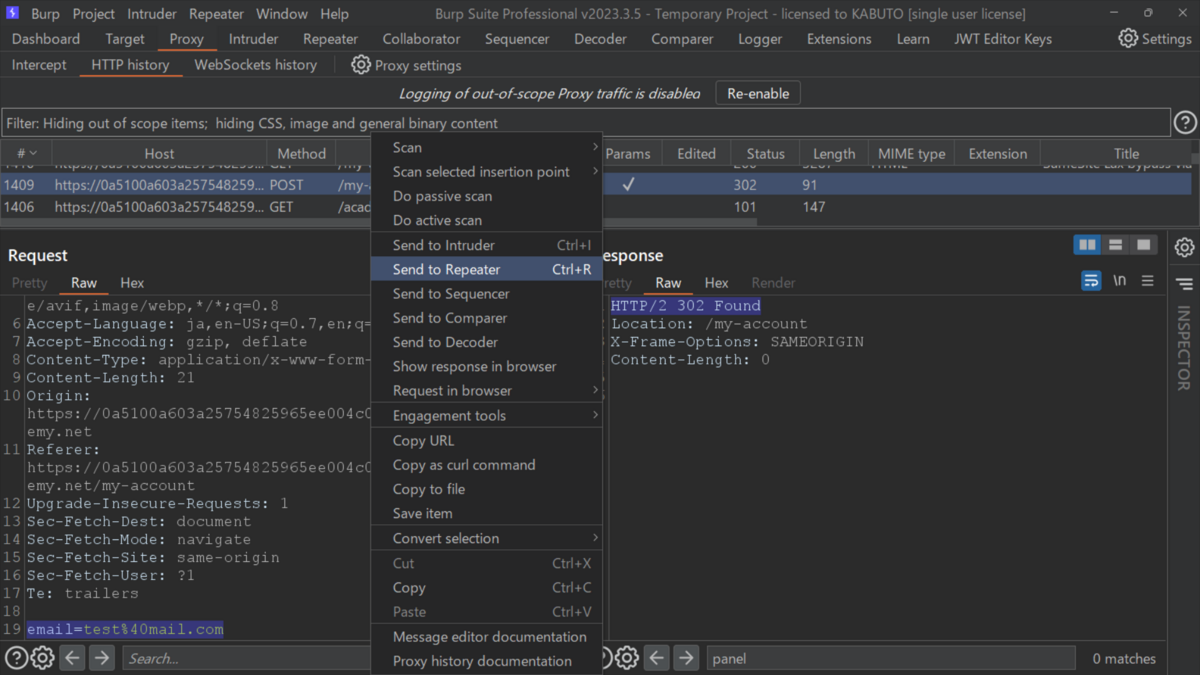
Task: Open the Burp menu
Action: [45, 14]
